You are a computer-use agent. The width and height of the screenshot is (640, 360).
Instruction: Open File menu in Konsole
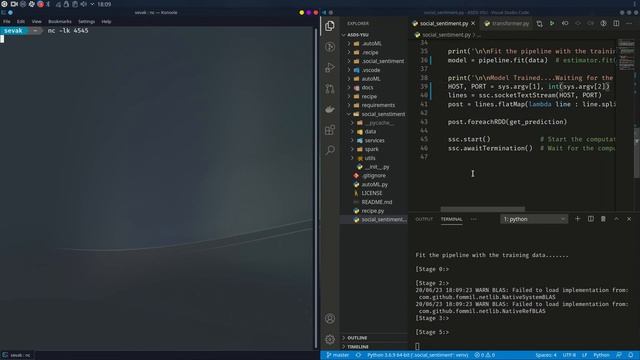click(7, 21)
